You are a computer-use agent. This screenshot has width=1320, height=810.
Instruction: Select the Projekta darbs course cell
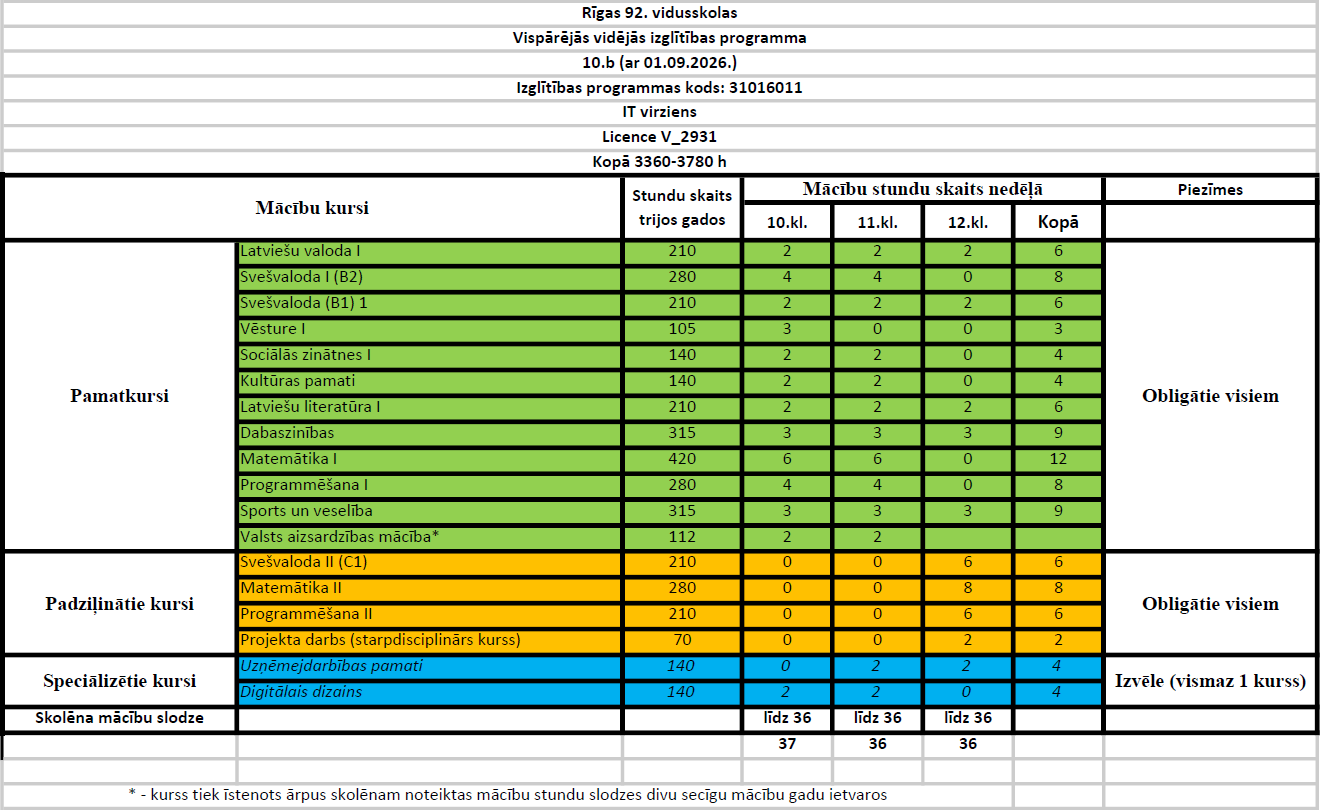[429, 640]
